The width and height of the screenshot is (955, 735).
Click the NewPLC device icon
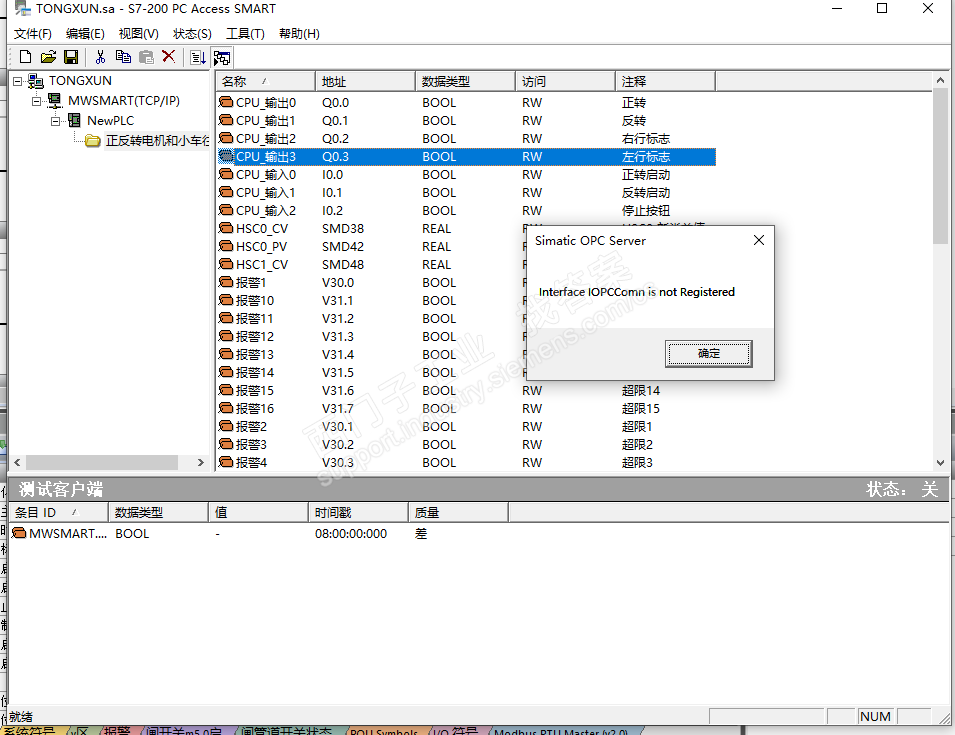point(74,121)
